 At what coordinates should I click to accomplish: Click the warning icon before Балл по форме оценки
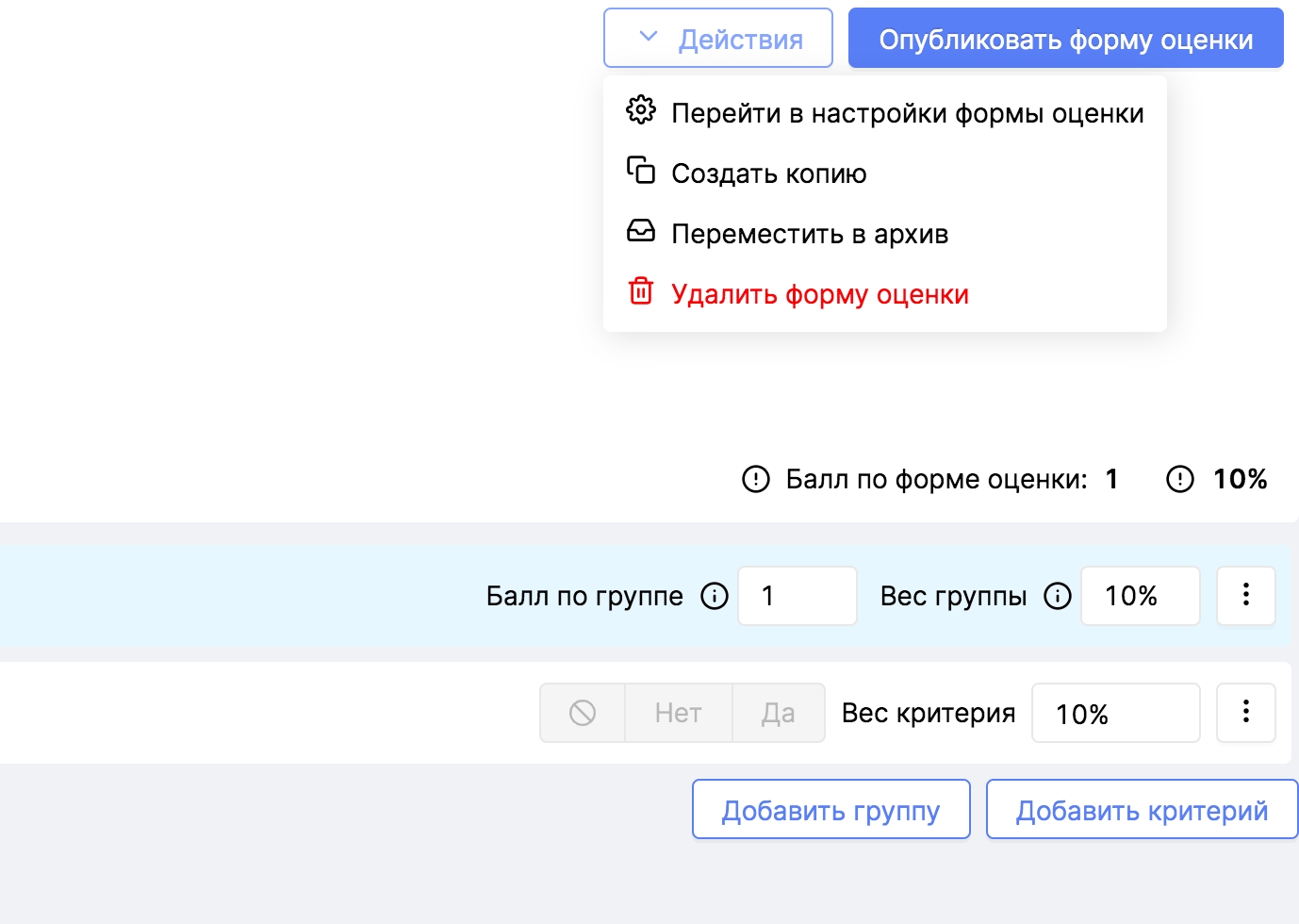[x=756, y=479]
